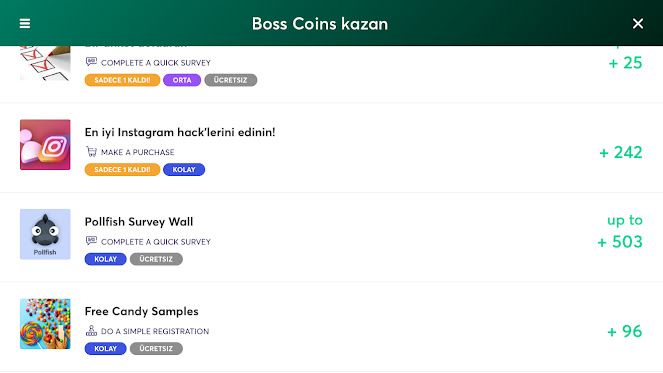Tap the KOLAY tag on the Instagram offer
The width and height of the screenshot is (663, 373).
point(184,170)
